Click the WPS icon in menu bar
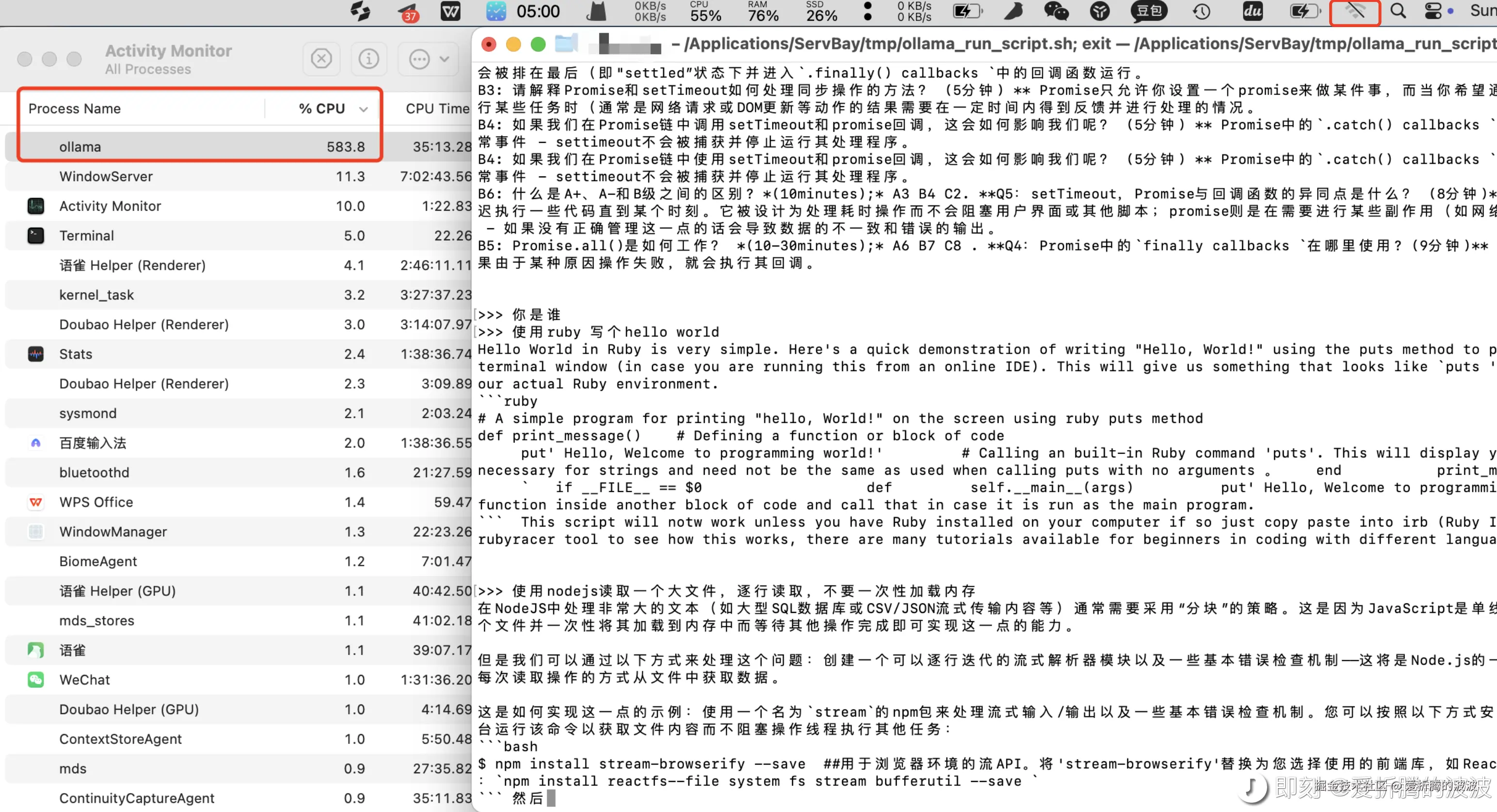 click(450, 11)
